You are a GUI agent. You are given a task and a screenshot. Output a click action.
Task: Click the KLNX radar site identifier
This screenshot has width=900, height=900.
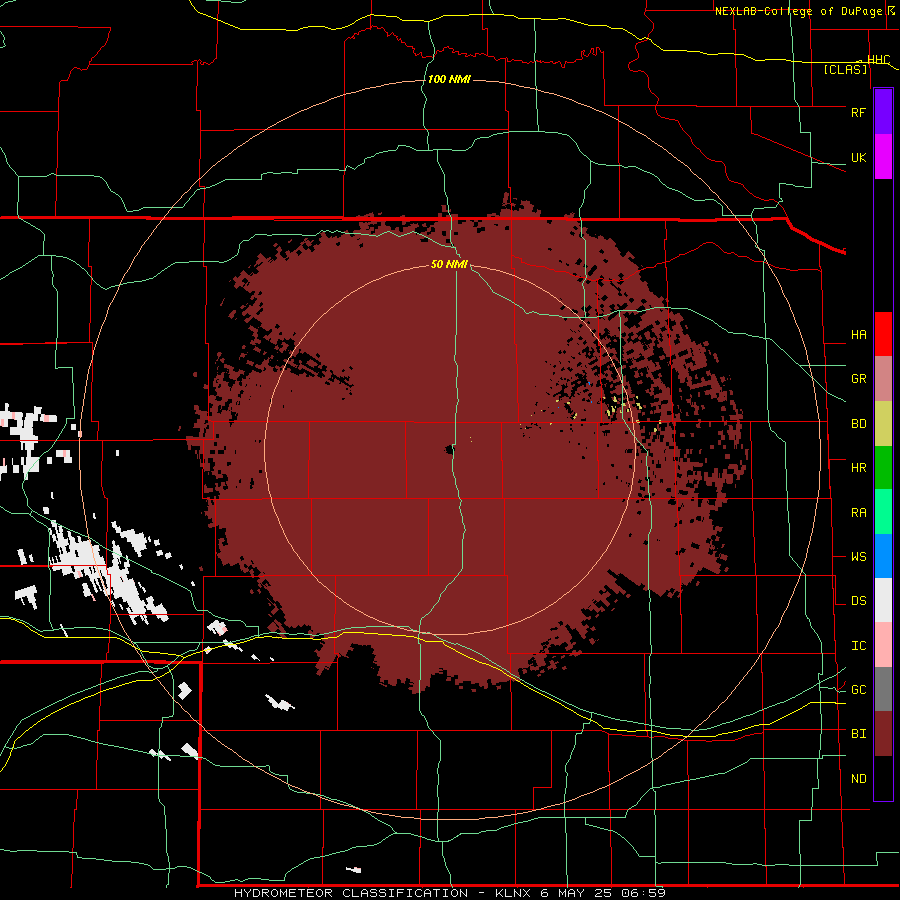point(514,893)
